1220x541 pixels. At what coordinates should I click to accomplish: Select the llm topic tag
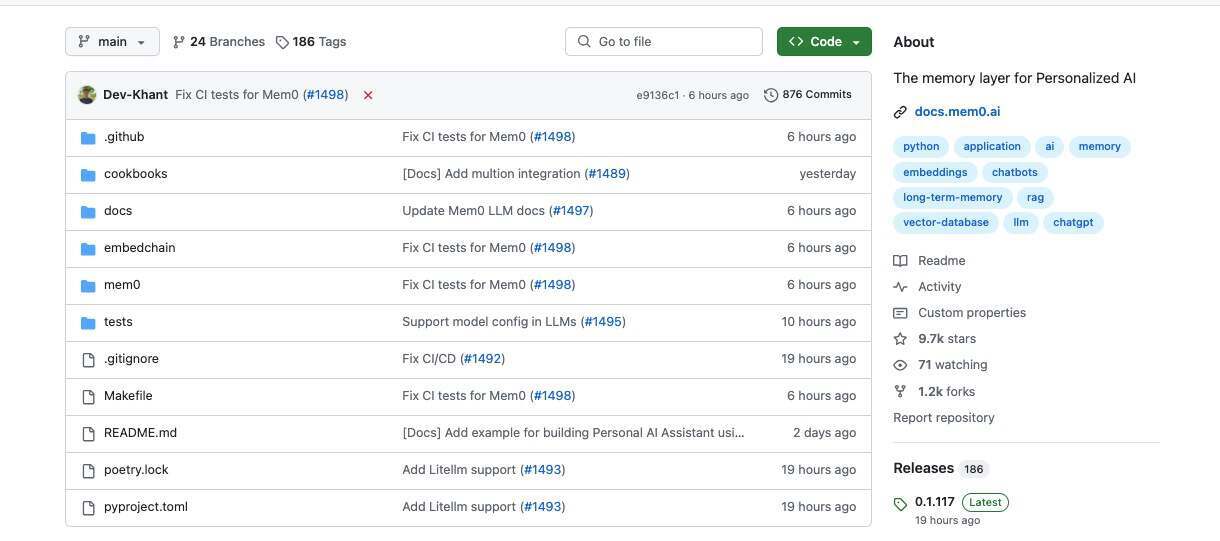(1021, 223)
